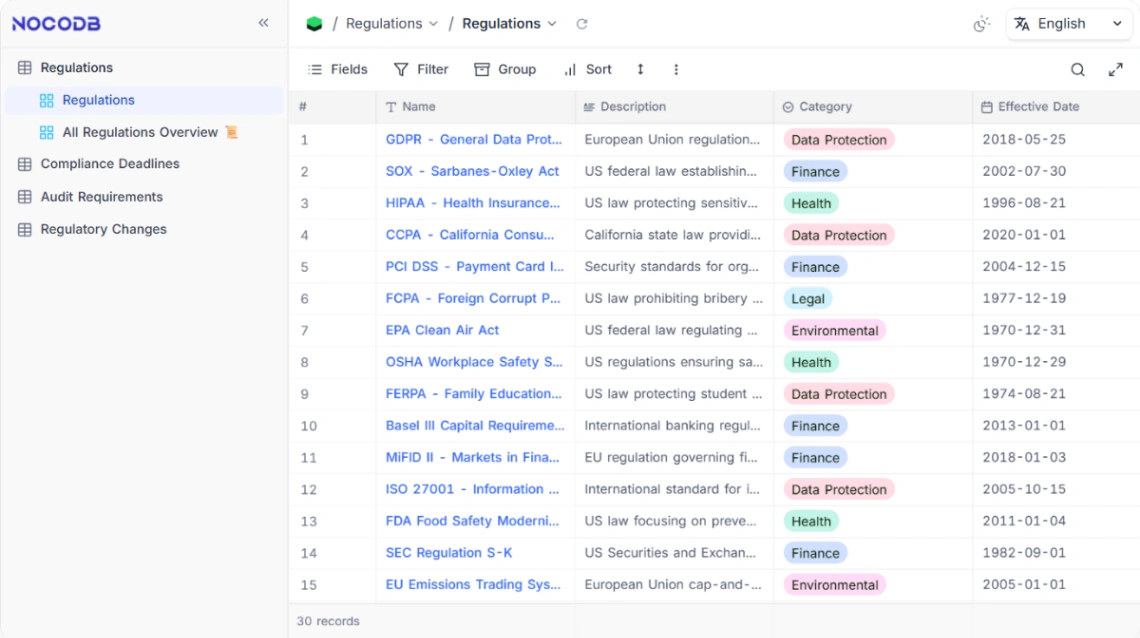Click the Data Protection pink category swatch on CCPA
Viewport: 1140px width, 638px height.
coord(839,235)
